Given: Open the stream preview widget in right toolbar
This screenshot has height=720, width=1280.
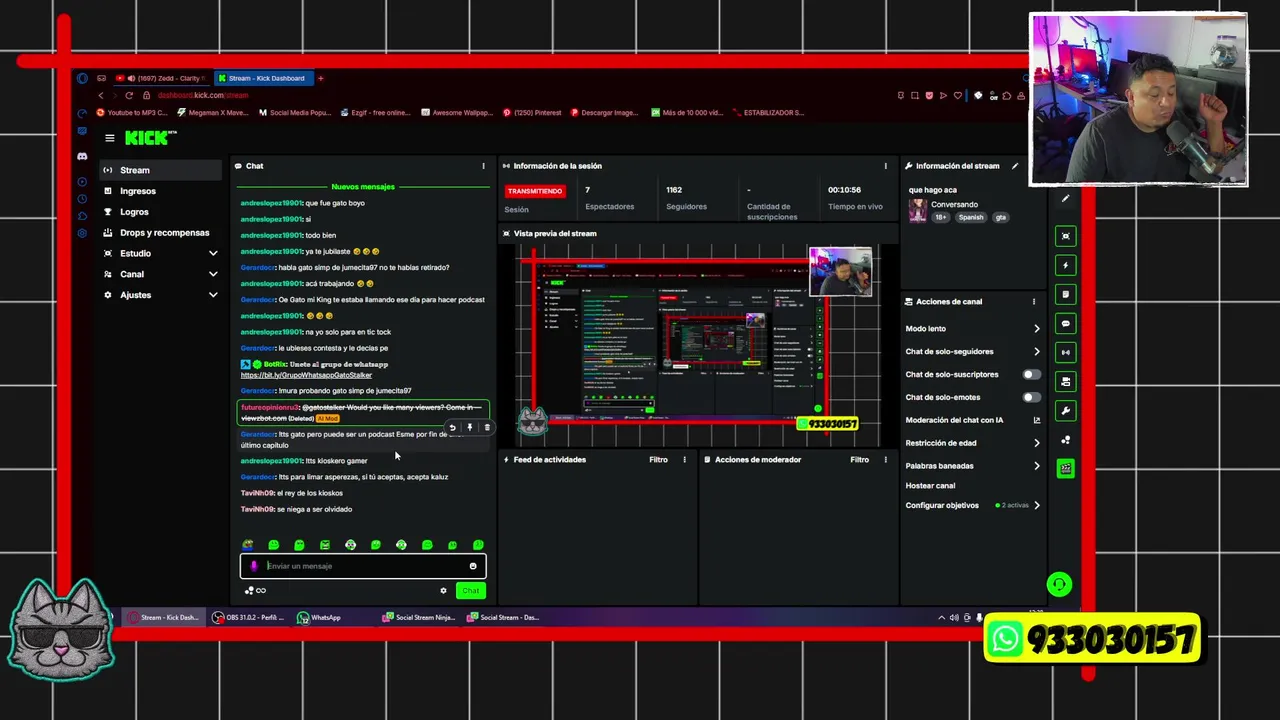Looking at the screenshot, I should click(x=1066, y=236).
